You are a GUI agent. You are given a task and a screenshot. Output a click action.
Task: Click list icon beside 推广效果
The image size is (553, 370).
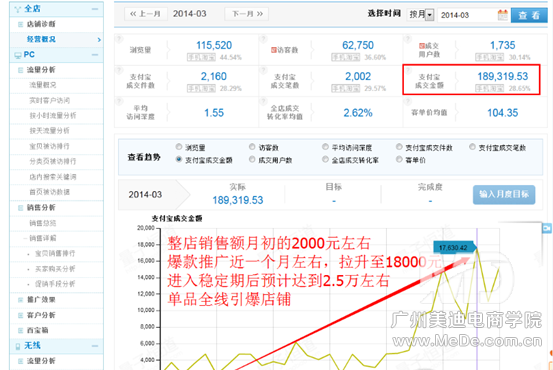(20, 300)
